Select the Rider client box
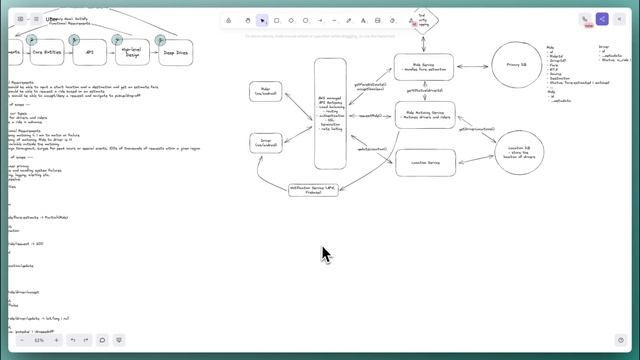Image resolution: width=640 pixels, height=360 pixels. point(266,91)
